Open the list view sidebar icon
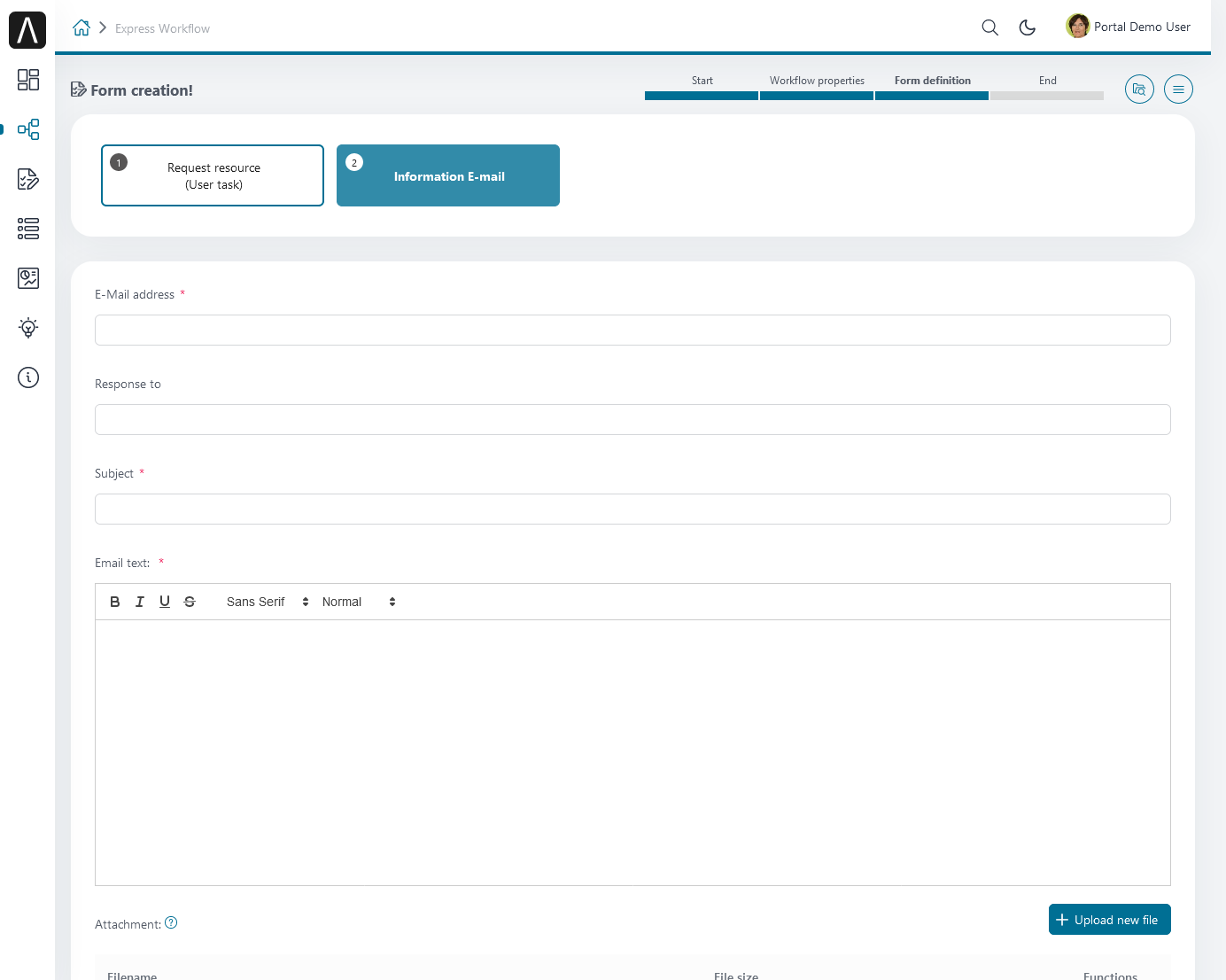The height and width of the screenshot is (980, 1226). (x=28, y=229)
